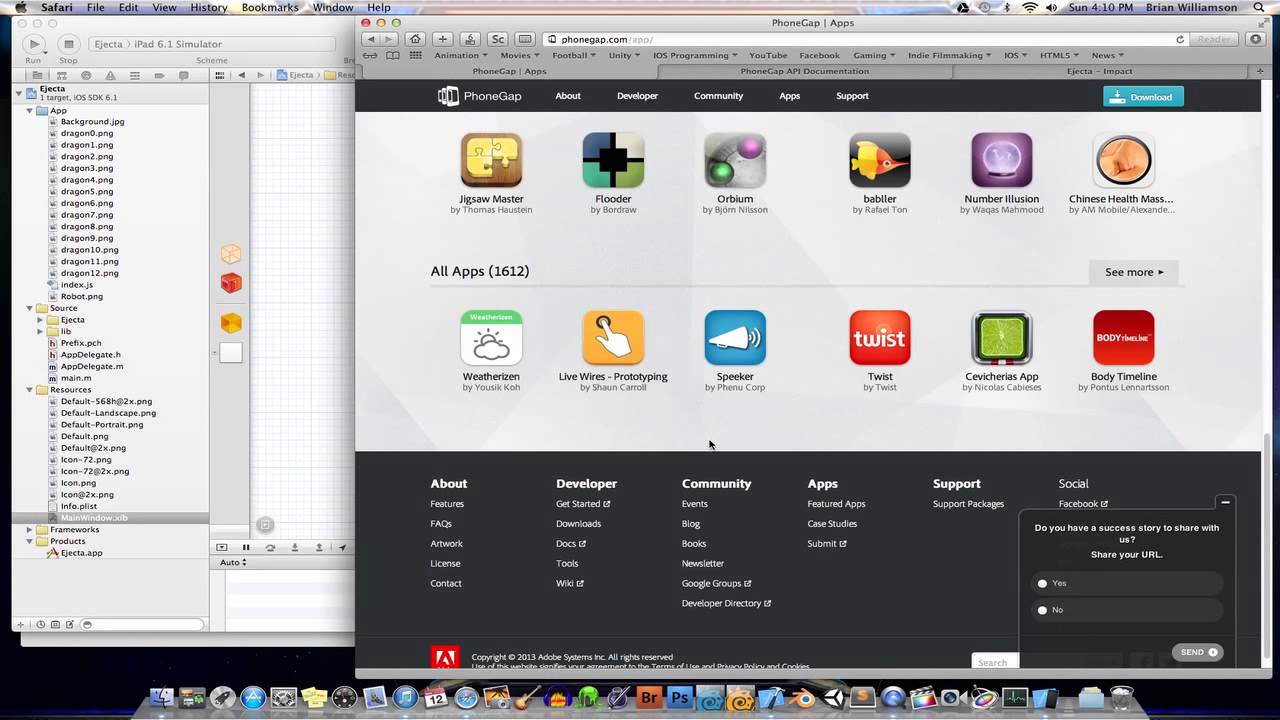Expand the Frameworks folder in Xcode

point(30,530)
